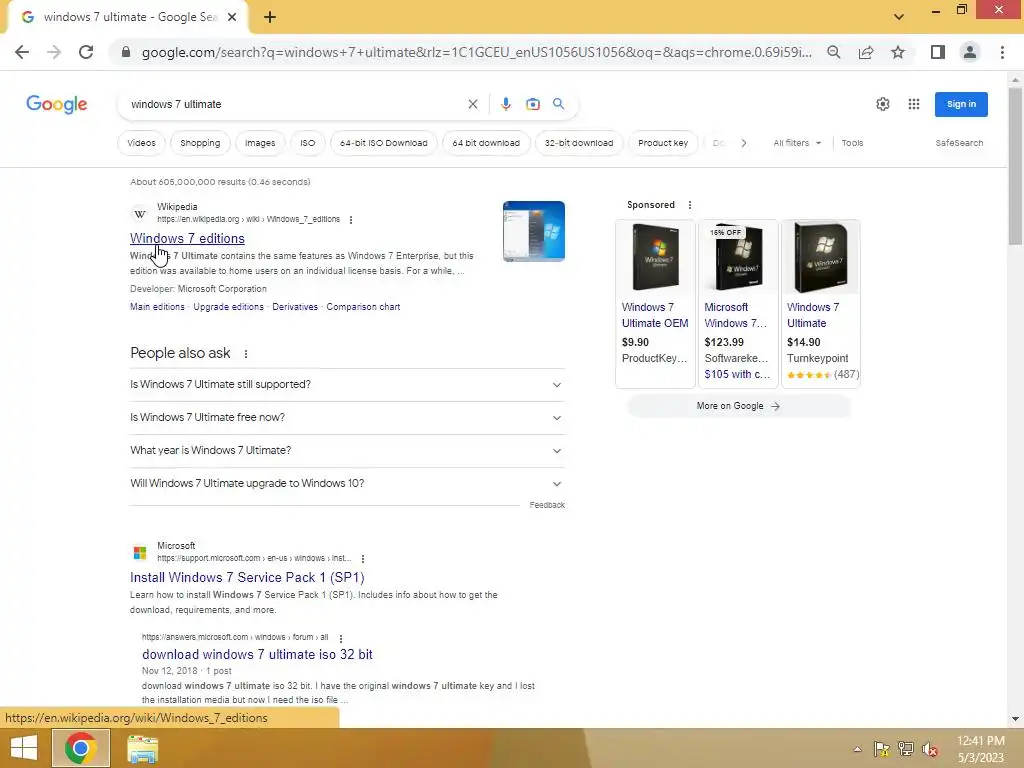Open Microsoft Windows 7 $123.99 product
The image size is (1024, 768).
point(738,304)
